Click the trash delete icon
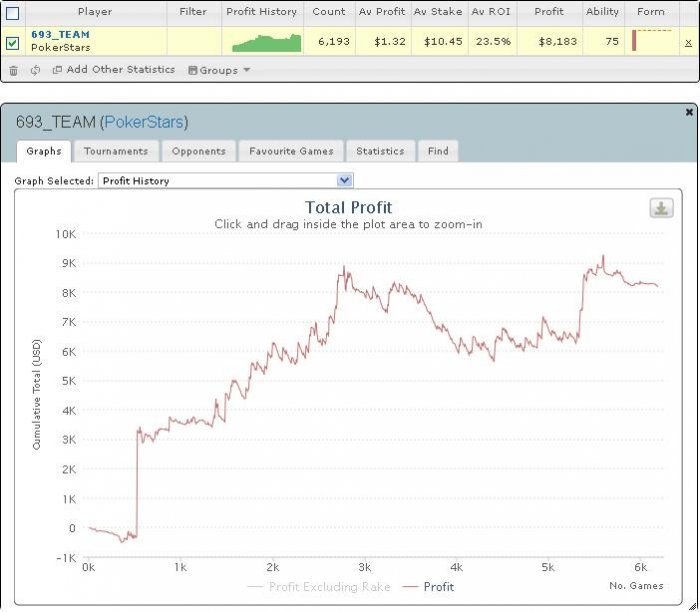 13,71
